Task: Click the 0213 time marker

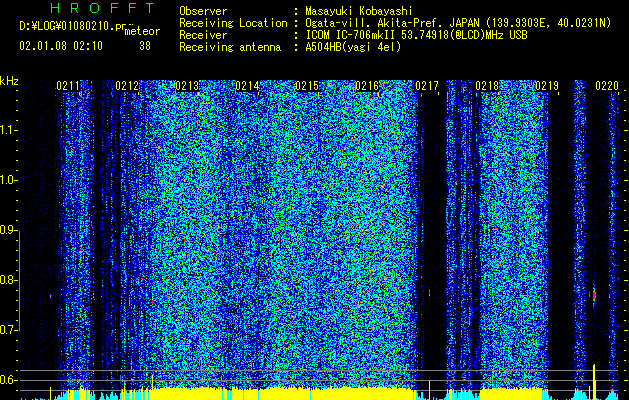Action: point(187,86)
